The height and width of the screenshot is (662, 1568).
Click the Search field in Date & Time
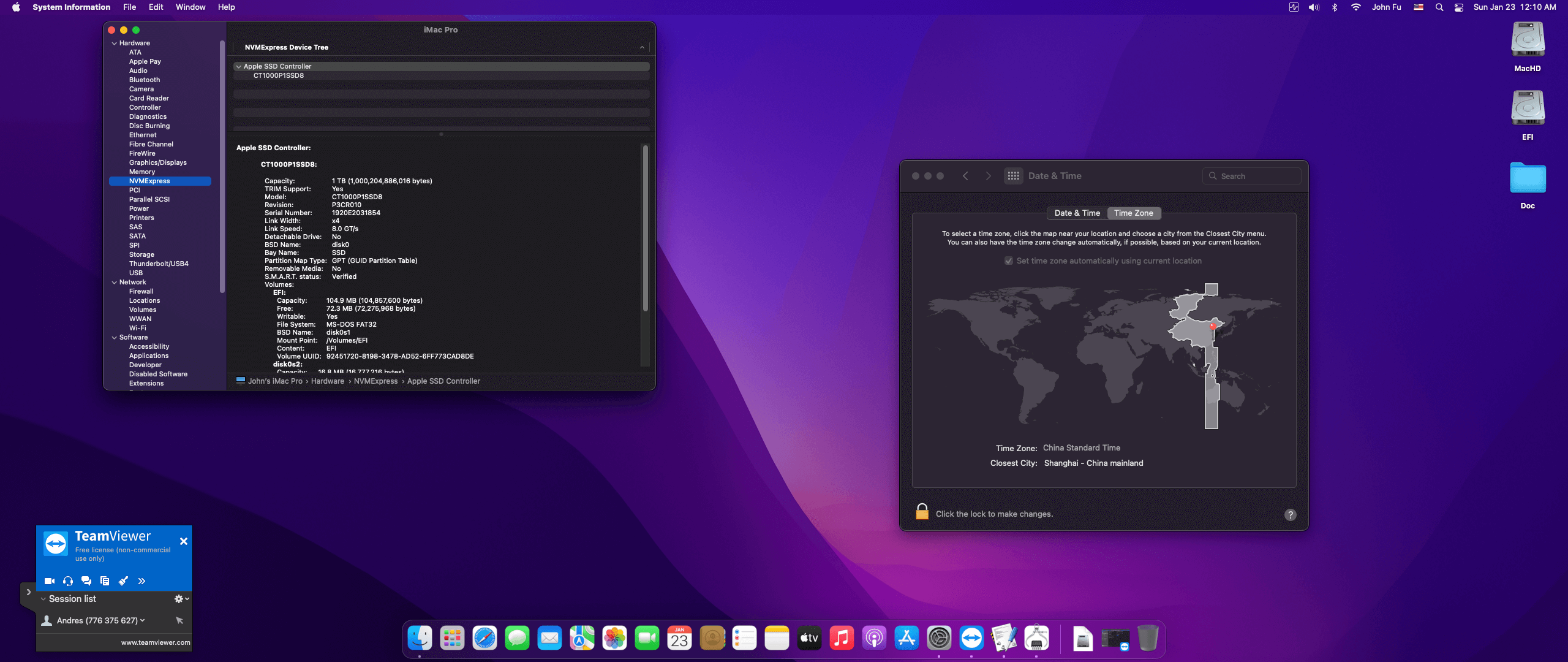pyautogui.click(x=1252, y=176)
